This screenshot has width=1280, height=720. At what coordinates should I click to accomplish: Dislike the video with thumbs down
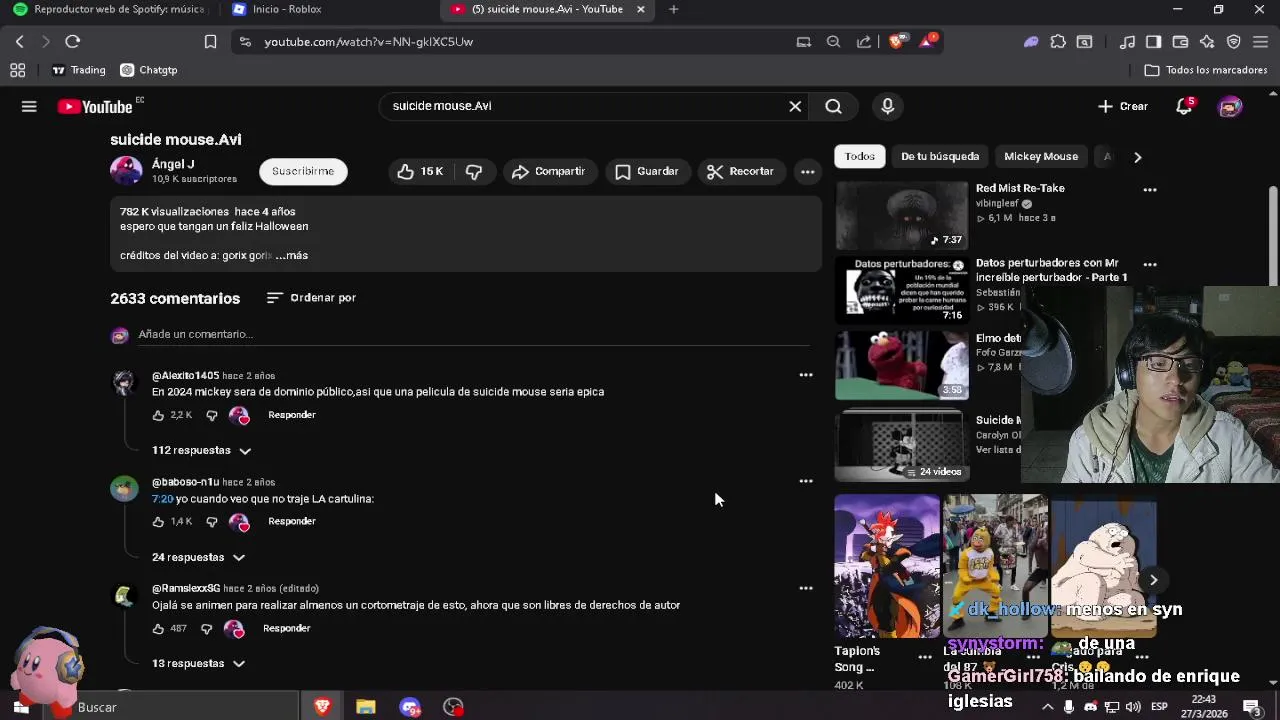[474, 171]
